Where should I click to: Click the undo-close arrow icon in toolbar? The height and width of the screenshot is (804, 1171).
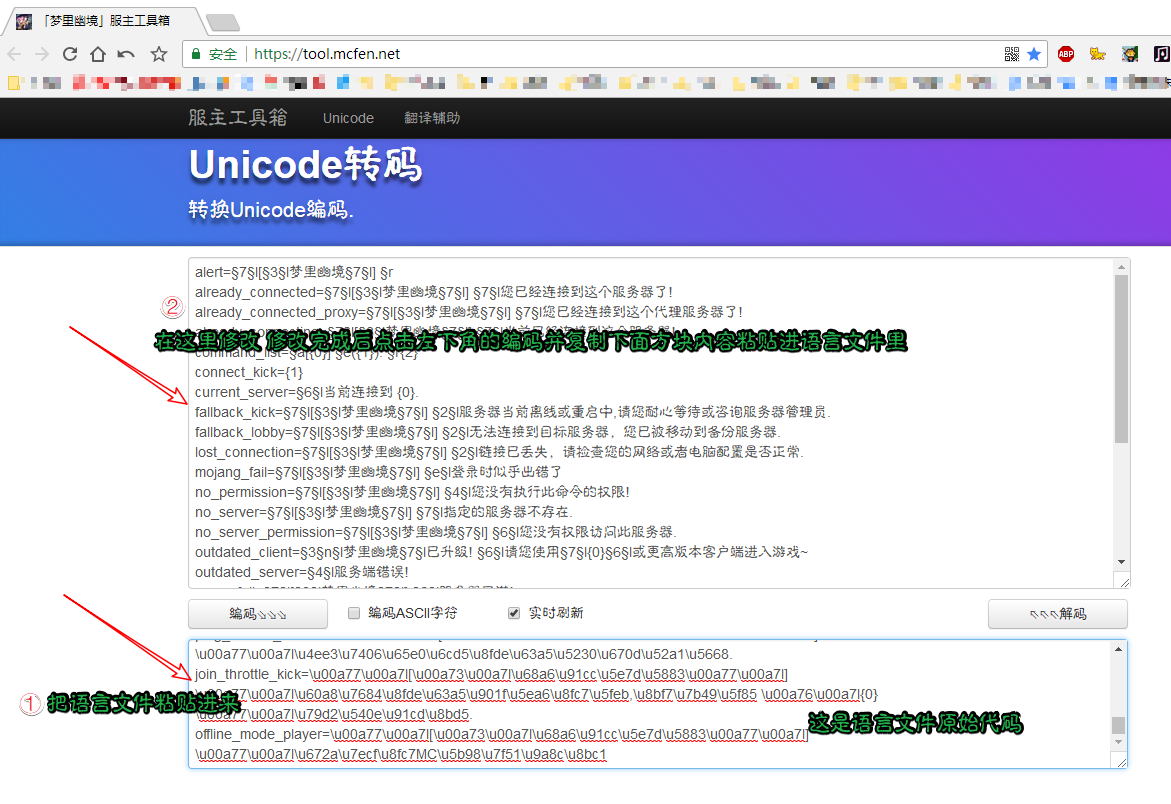(126, 54)
